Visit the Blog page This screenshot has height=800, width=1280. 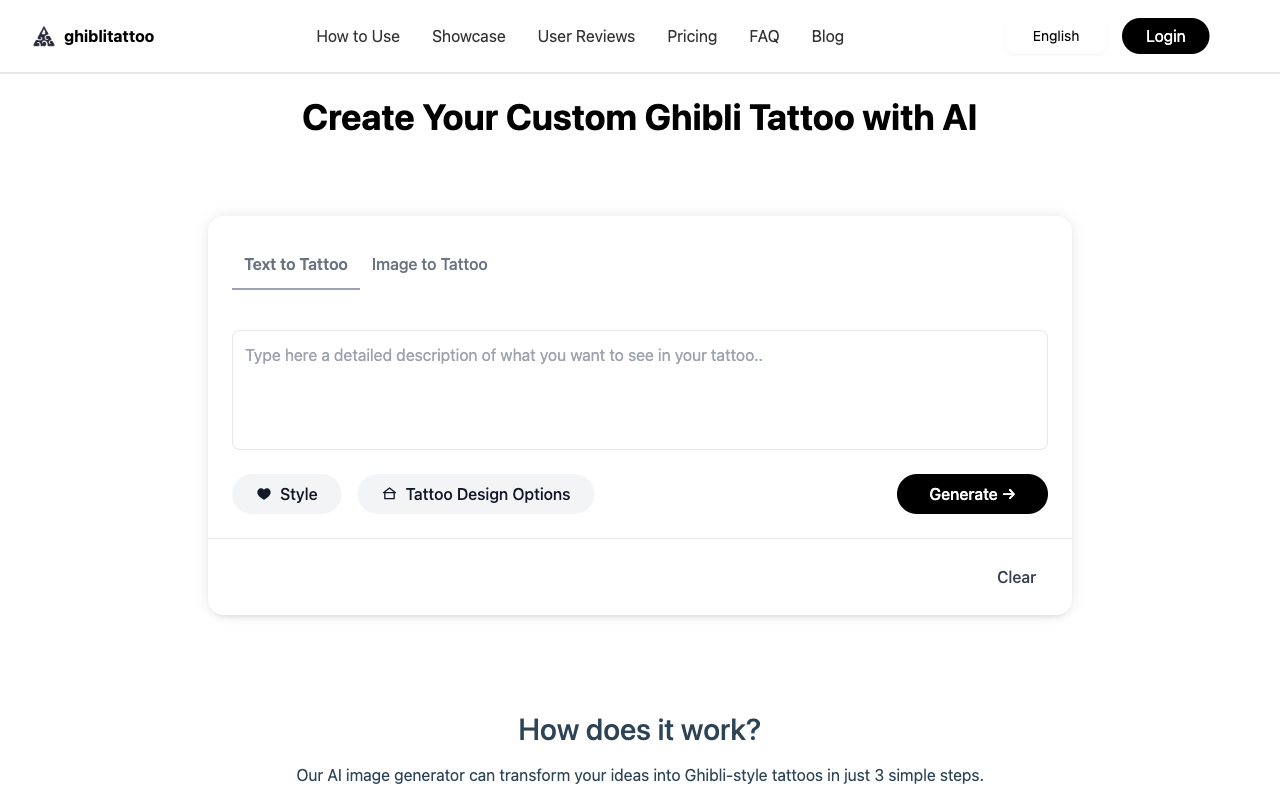coord(828,37)
